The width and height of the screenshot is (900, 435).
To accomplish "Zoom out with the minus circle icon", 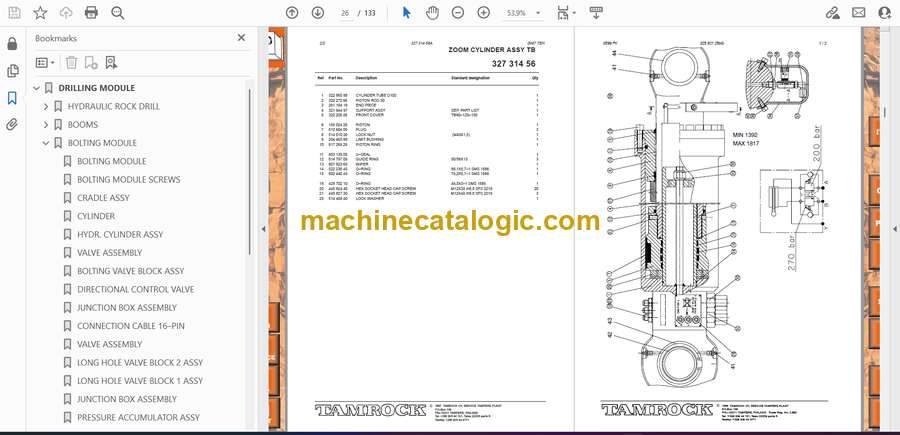I will point(458,13).
